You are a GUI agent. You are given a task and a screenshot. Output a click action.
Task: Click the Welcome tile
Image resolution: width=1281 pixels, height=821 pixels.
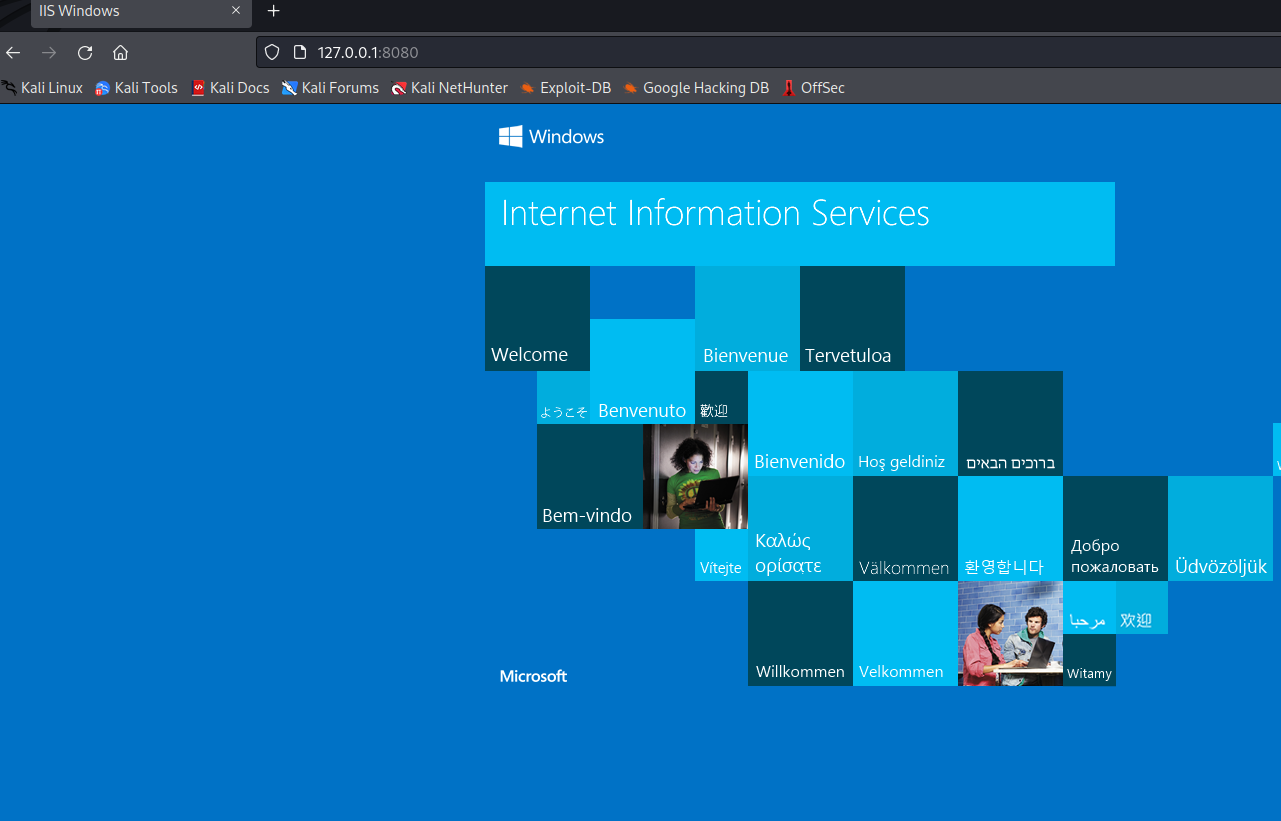(x=537, y=318)
